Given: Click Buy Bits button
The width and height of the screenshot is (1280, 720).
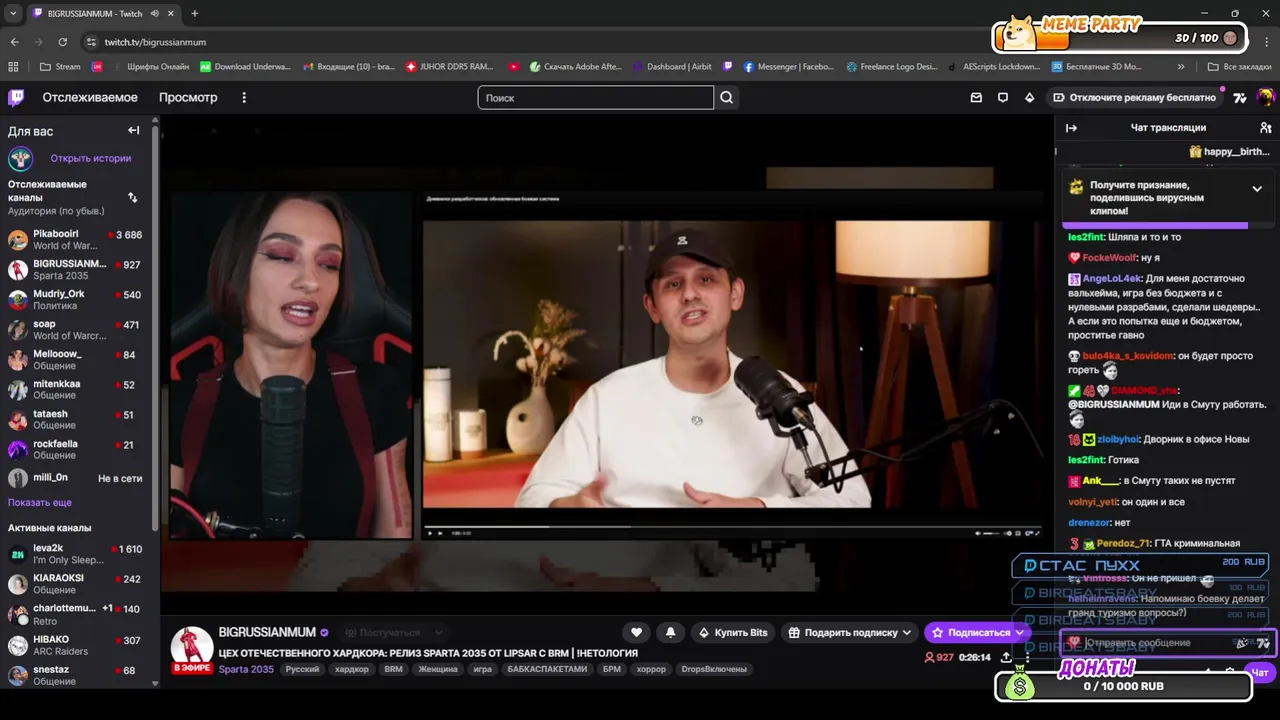Looking at the screenshot, I should [x=733, y=632].
